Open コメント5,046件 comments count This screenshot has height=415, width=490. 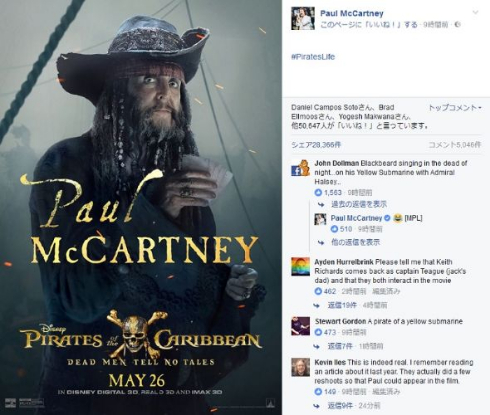(x=455, y=145)
